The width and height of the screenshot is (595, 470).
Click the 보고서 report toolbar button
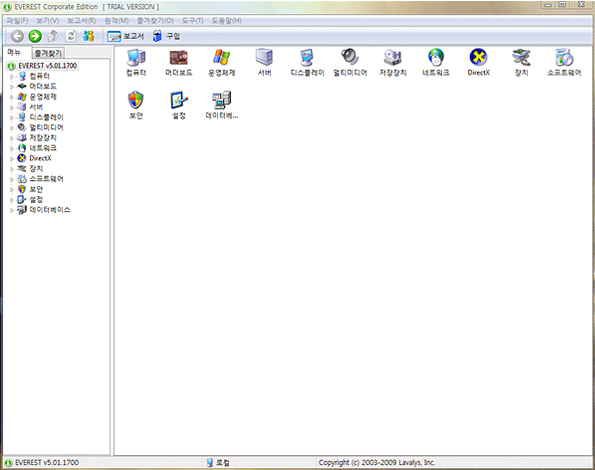126,36
